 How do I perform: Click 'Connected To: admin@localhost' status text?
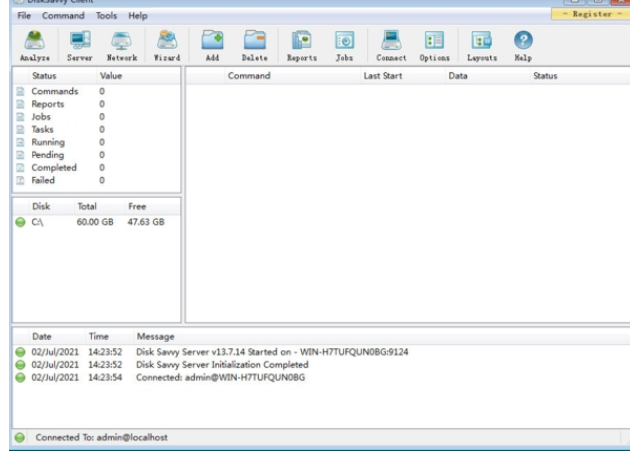point(101,437)
